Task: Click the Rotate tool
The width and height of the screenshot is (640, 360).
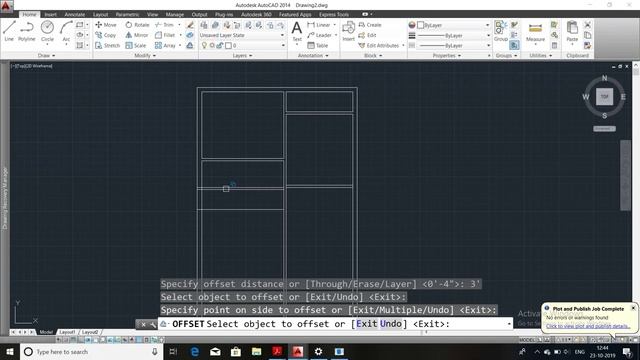Action: (137, 25)
